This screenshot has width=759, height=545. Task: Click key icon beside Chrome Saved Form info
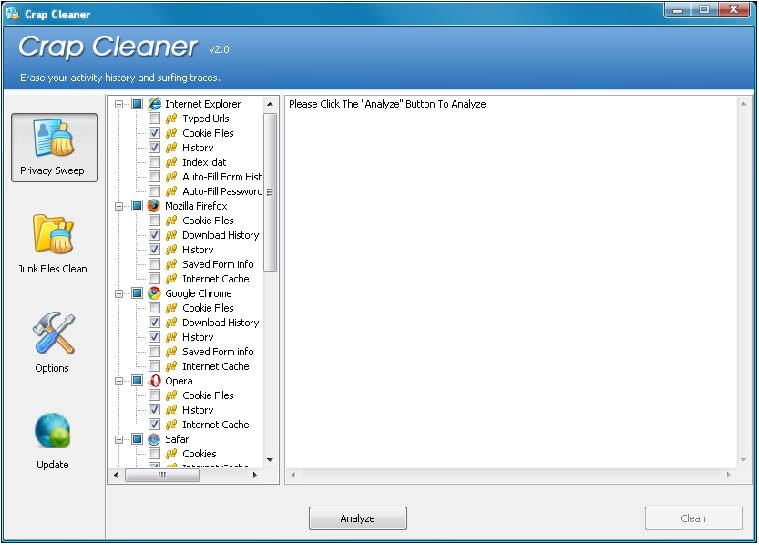point(171,351)
